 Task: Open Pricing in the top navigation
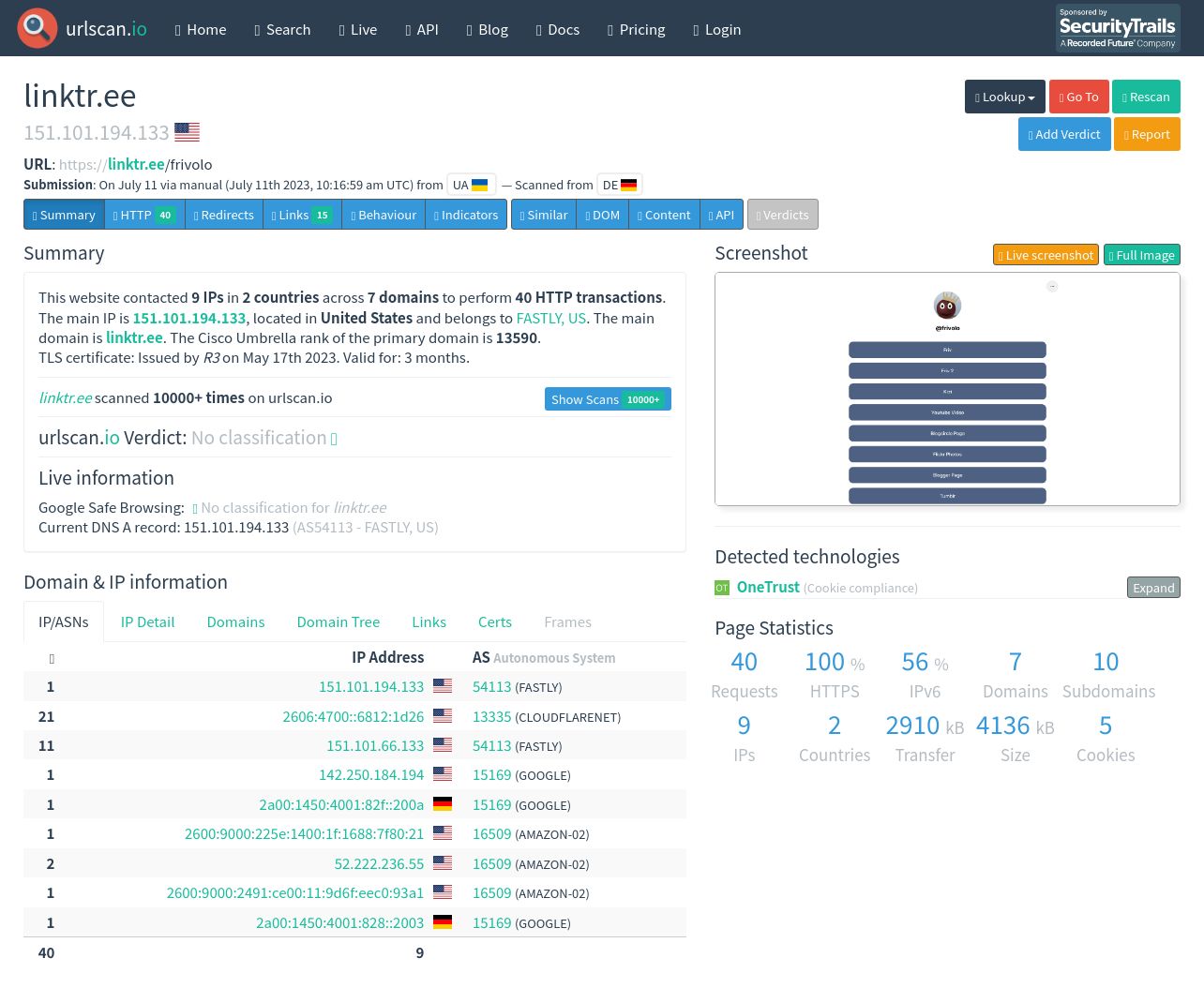pos(637,29)
